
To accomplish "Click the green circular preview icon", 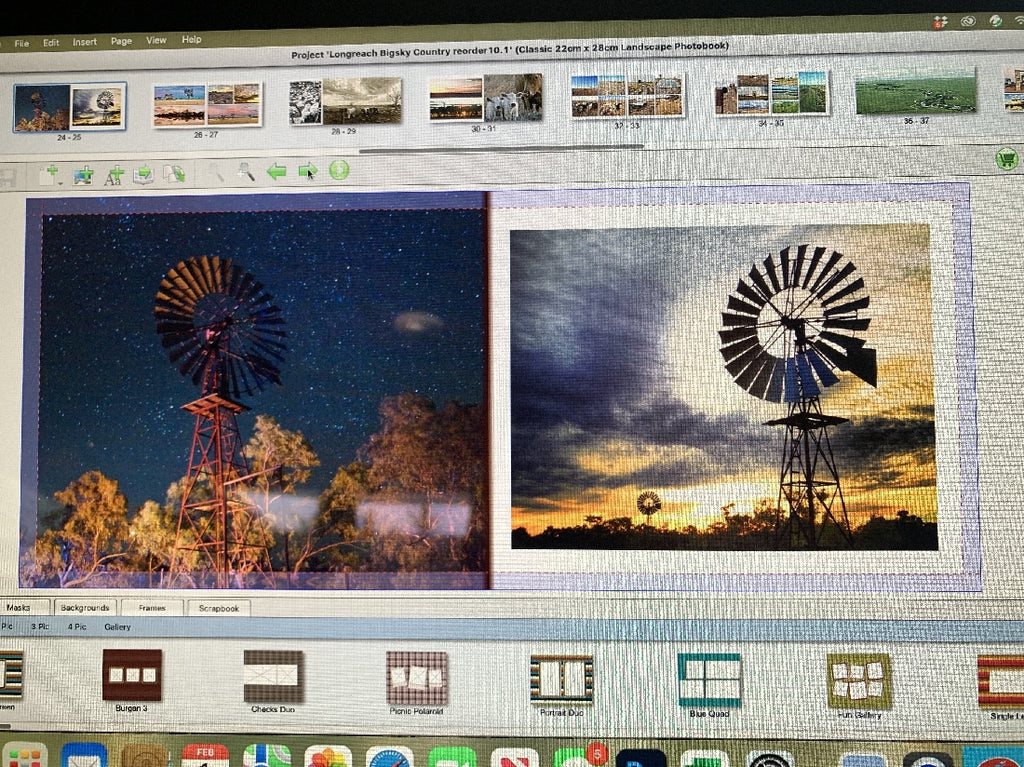I will pos(339,170).
